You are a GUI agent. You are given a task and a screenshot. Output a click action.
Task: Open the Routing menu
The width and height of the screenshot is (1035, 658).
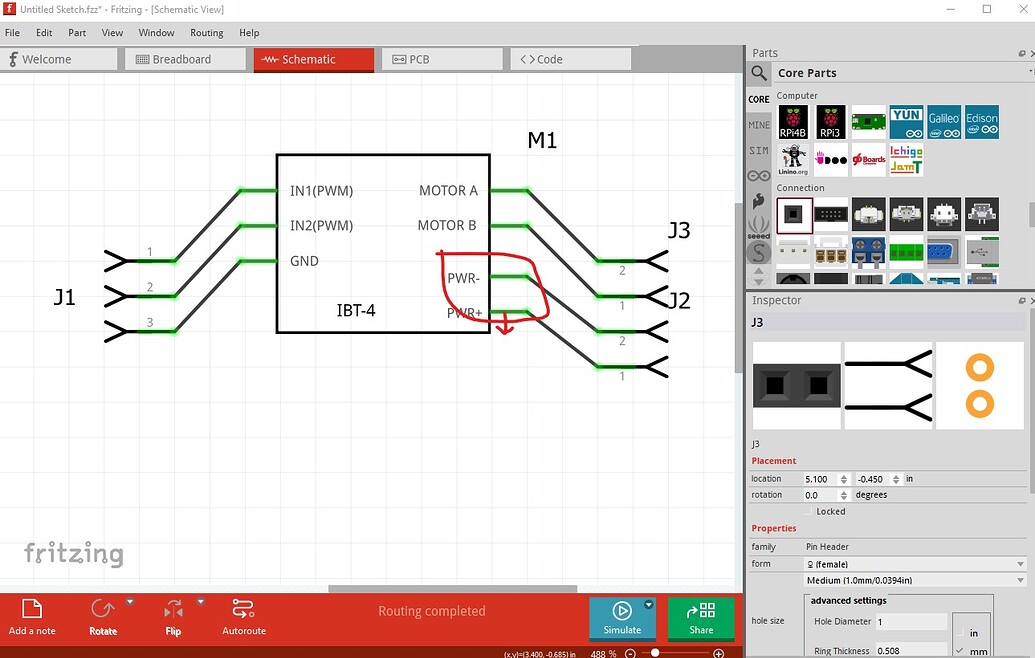[207, 32]
